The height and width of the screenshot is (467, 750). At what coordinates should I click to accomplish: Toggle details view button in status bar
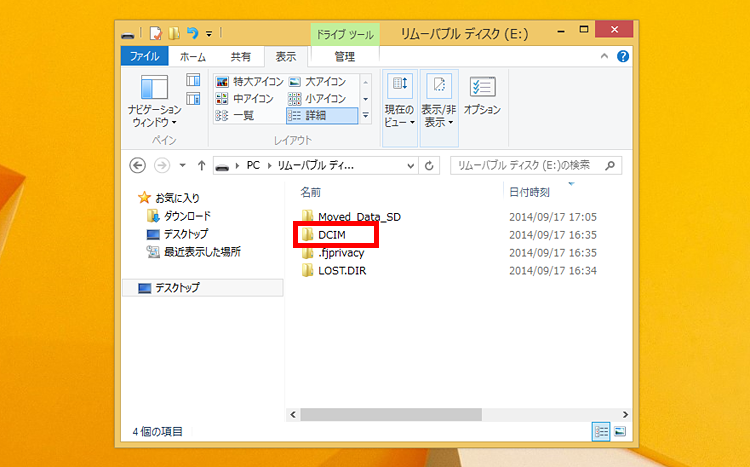pos(602,431)
